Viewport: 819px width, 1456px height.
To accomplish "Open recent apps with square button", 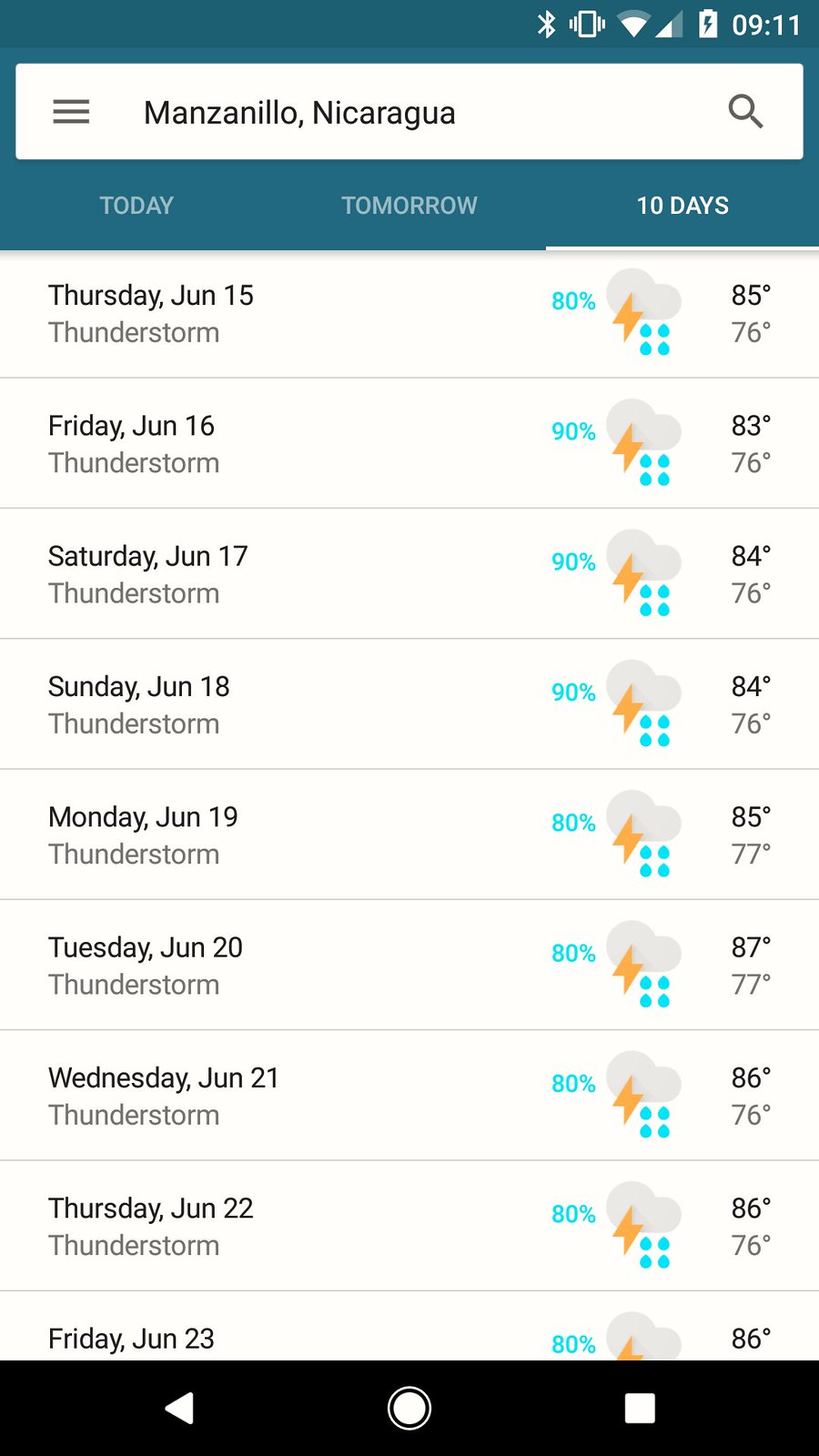I will 640,1408.
